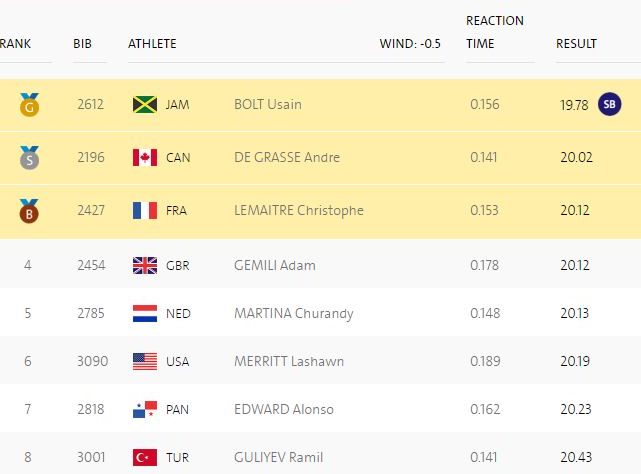Click the France flag icon
The image size is (641, 474).
145,210
